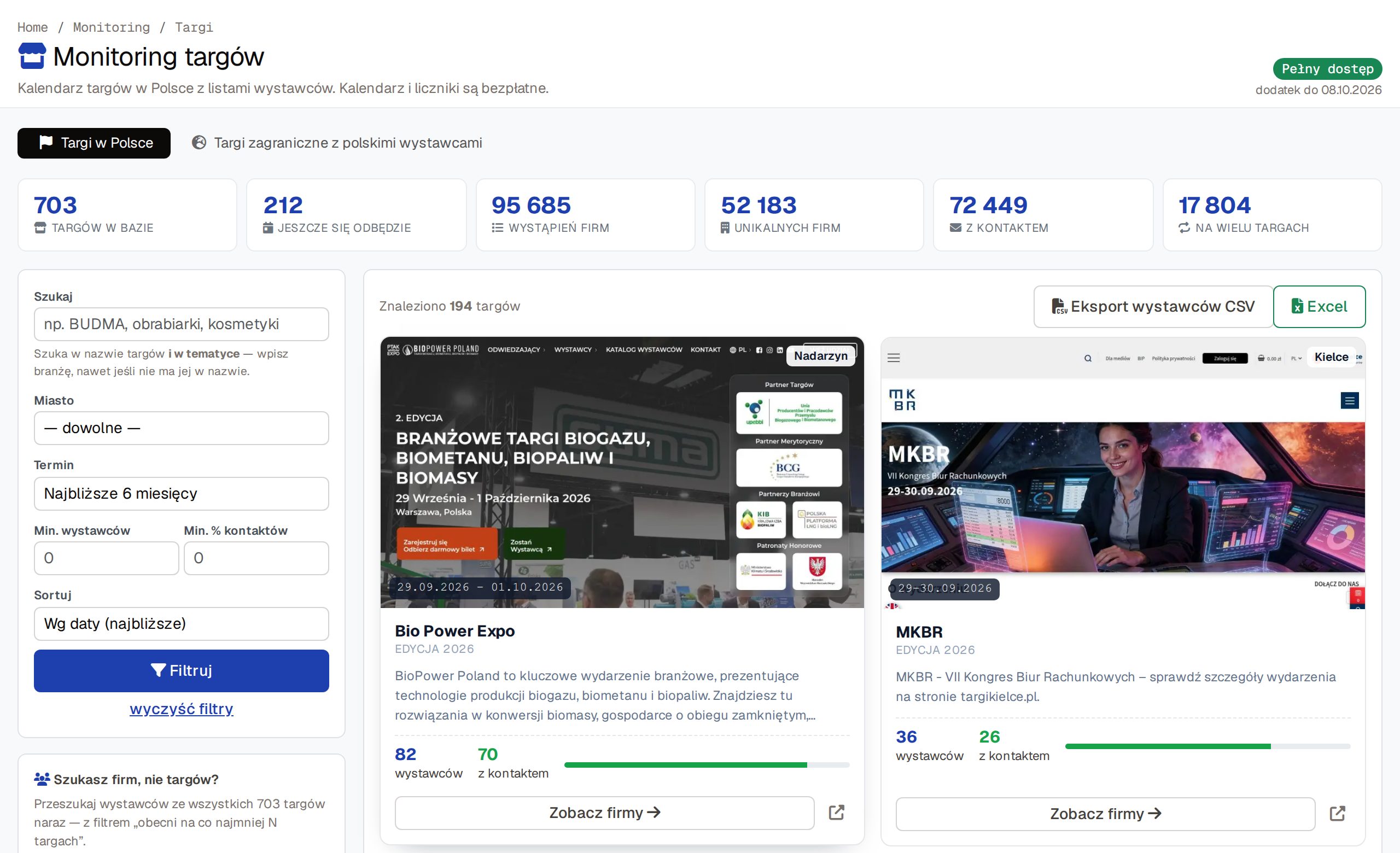Click 36 wystawców count on MKBR

[930, 745]
